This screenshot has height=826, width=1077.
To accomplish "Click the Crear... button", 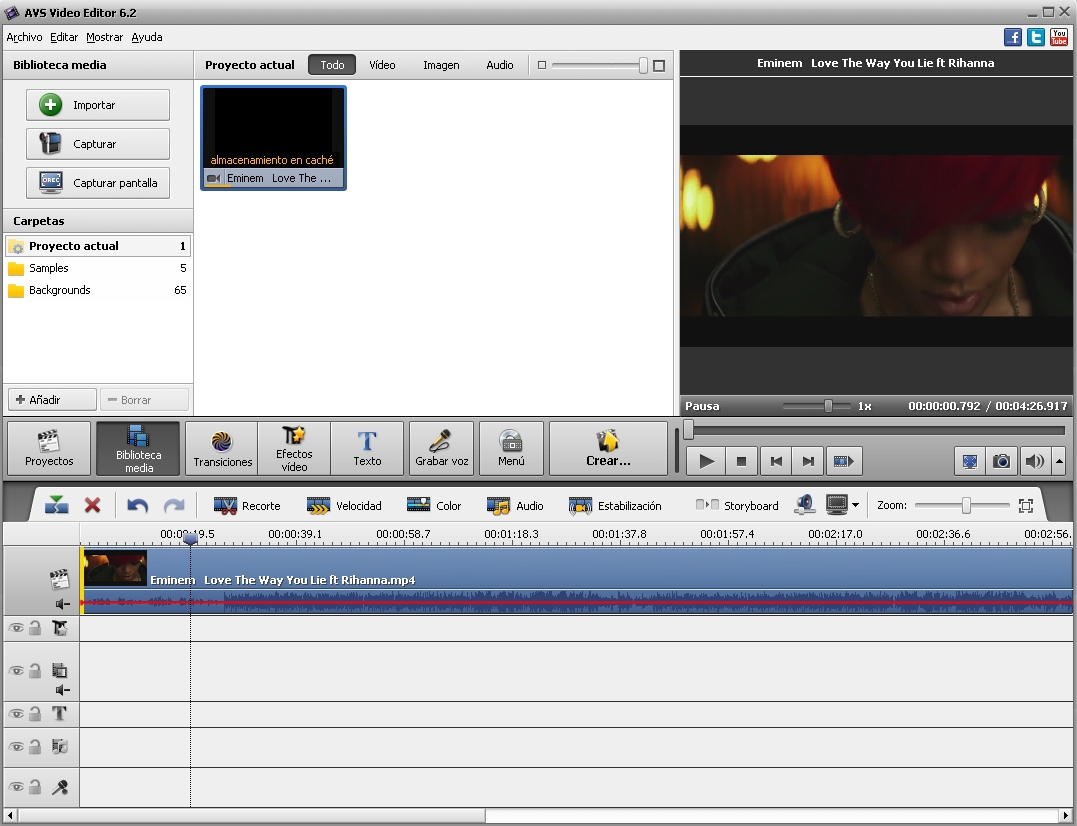I will [608, 448].
